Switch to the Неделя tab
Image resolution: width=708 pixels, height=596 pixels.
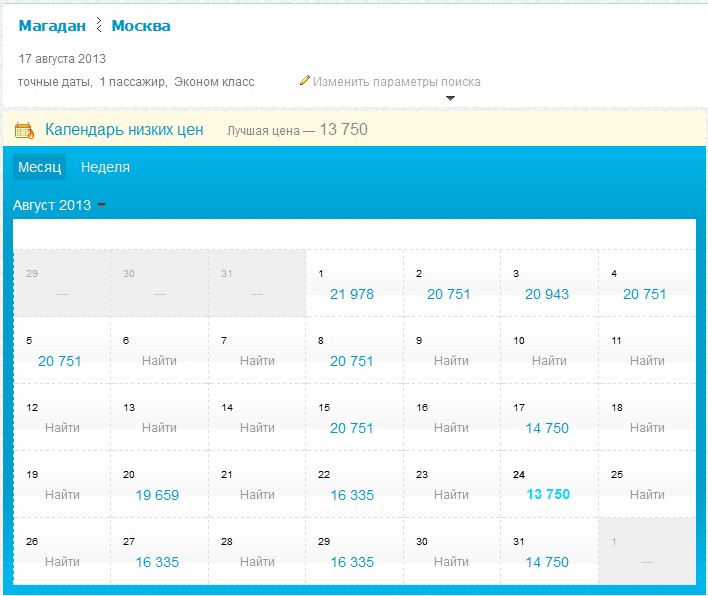[x=105, y=167]
